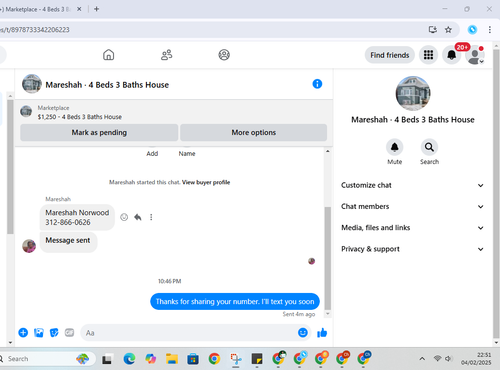Expand Customize chat section
Viewport: 500px width, 370px height.
[412, 185]
